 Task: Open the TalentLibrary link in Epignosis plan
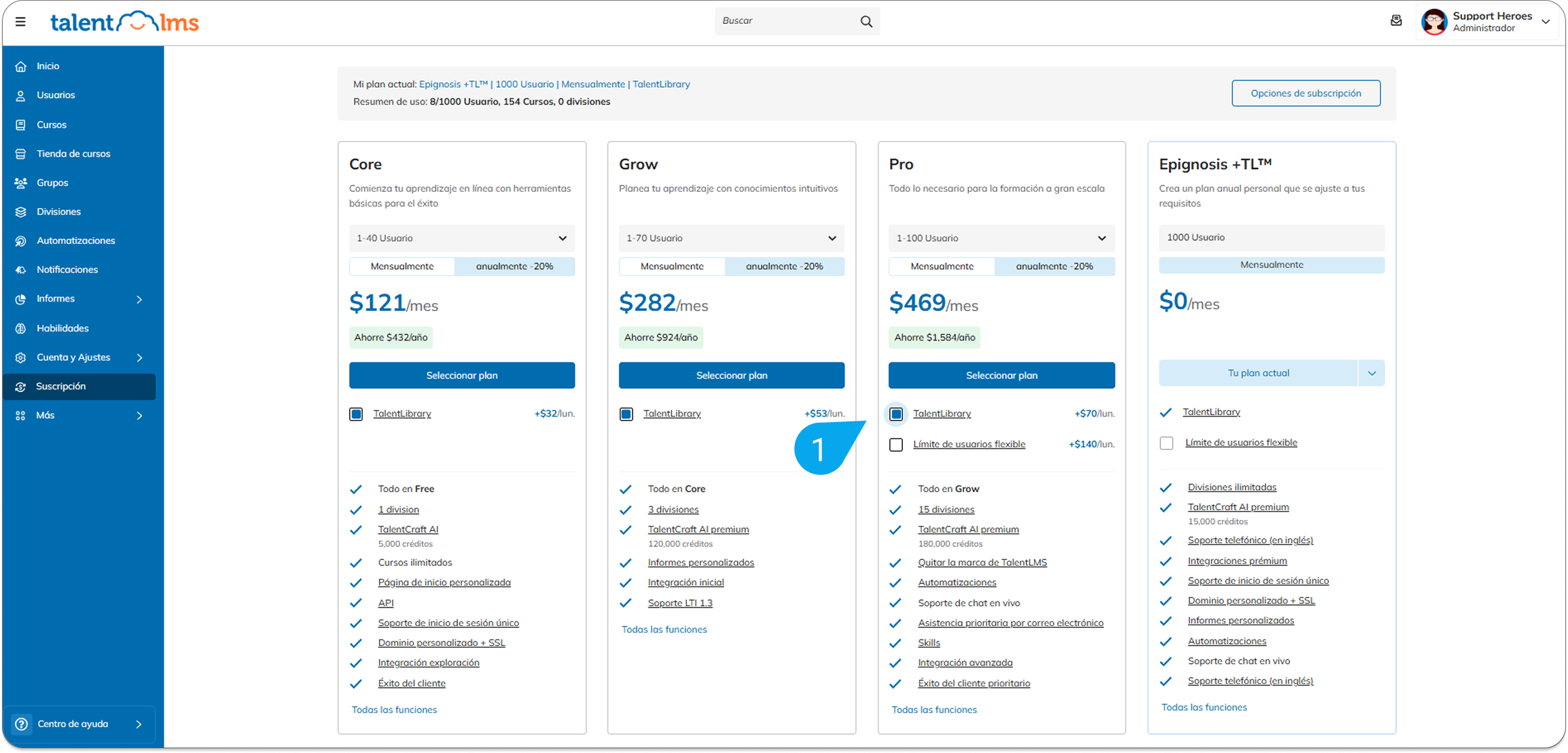pyautogui.click(x=1211, y=412)
